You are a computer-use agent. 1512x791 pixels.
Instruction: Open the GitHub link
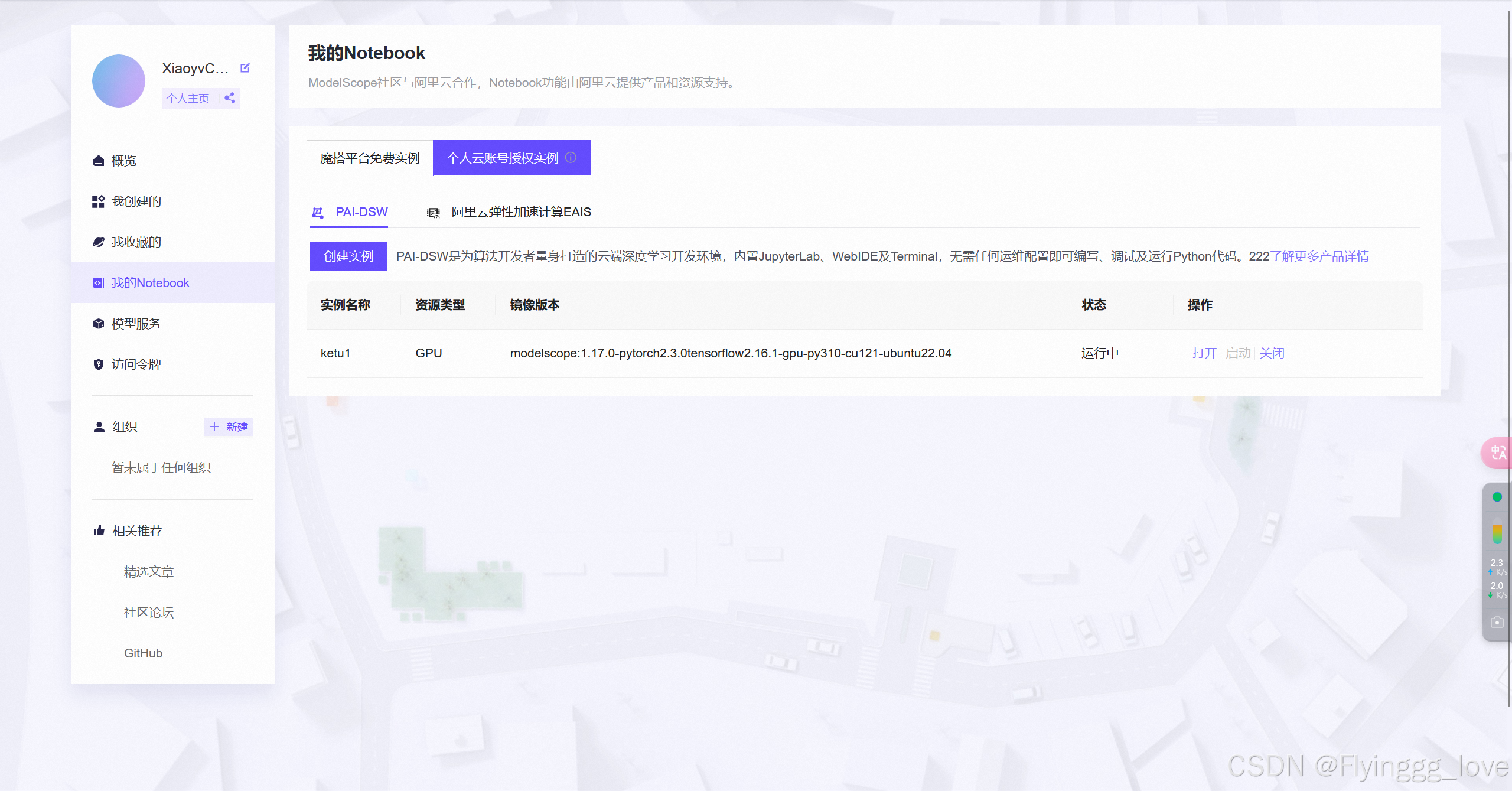(143, 653)
